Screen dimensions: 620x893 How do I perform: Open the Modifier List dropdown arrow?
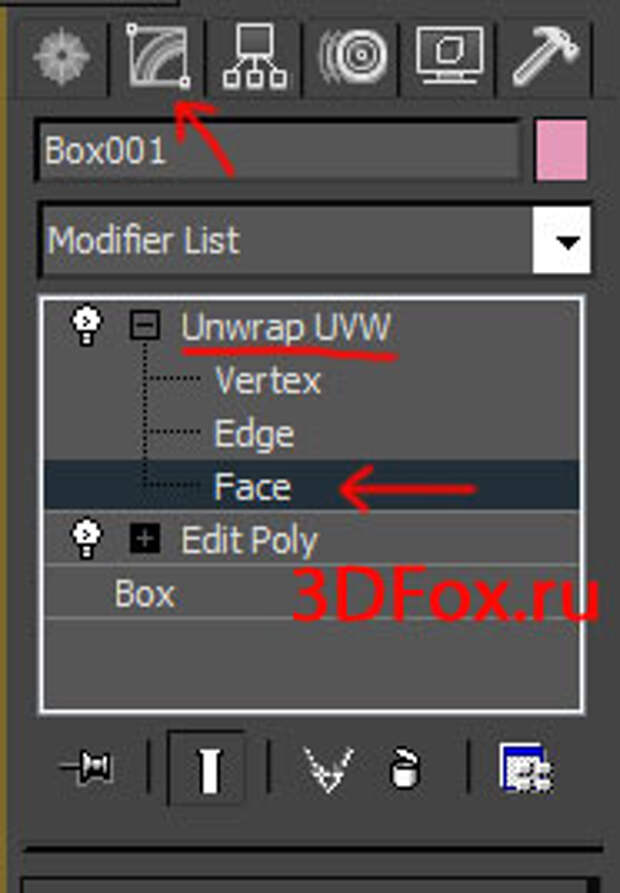561,240
